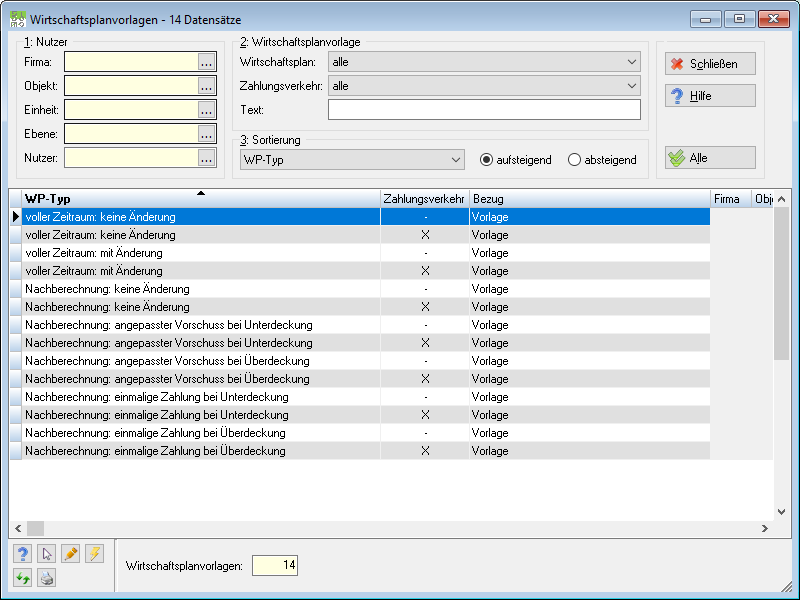The image size is (800, 600).
Task: Open the Ebene lookup ellipsis button
Action: 206,134
